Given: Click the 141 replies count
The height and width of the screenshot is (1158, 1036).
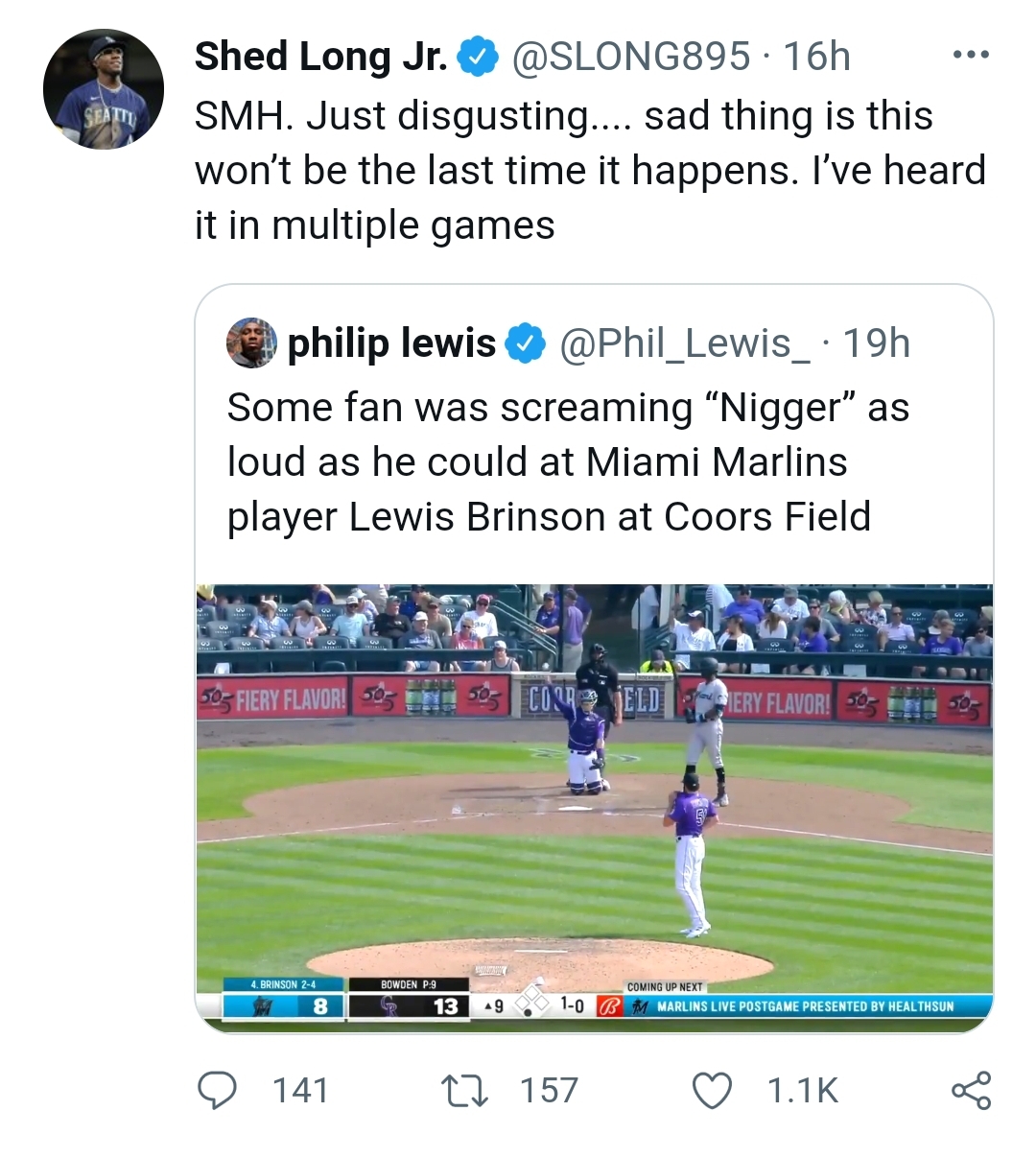Looking at the screenshot, I should click(x=300, y=1091).
